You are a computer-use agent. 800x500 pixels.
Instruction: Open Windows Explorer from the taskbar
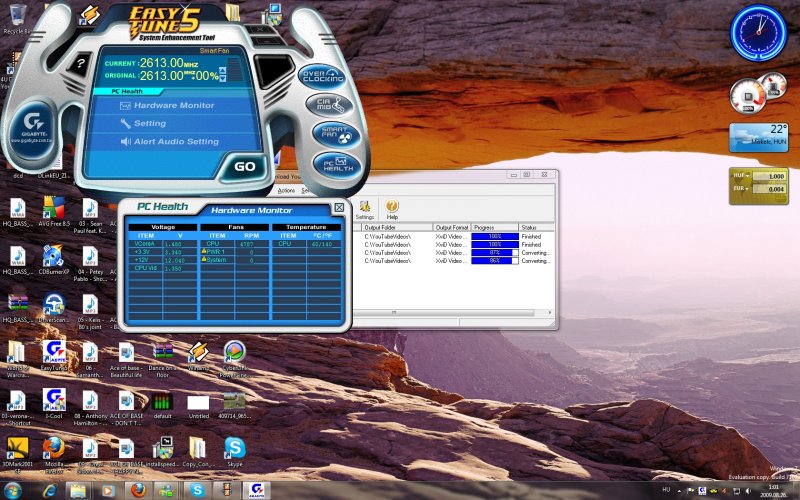[x=78, y=491]
